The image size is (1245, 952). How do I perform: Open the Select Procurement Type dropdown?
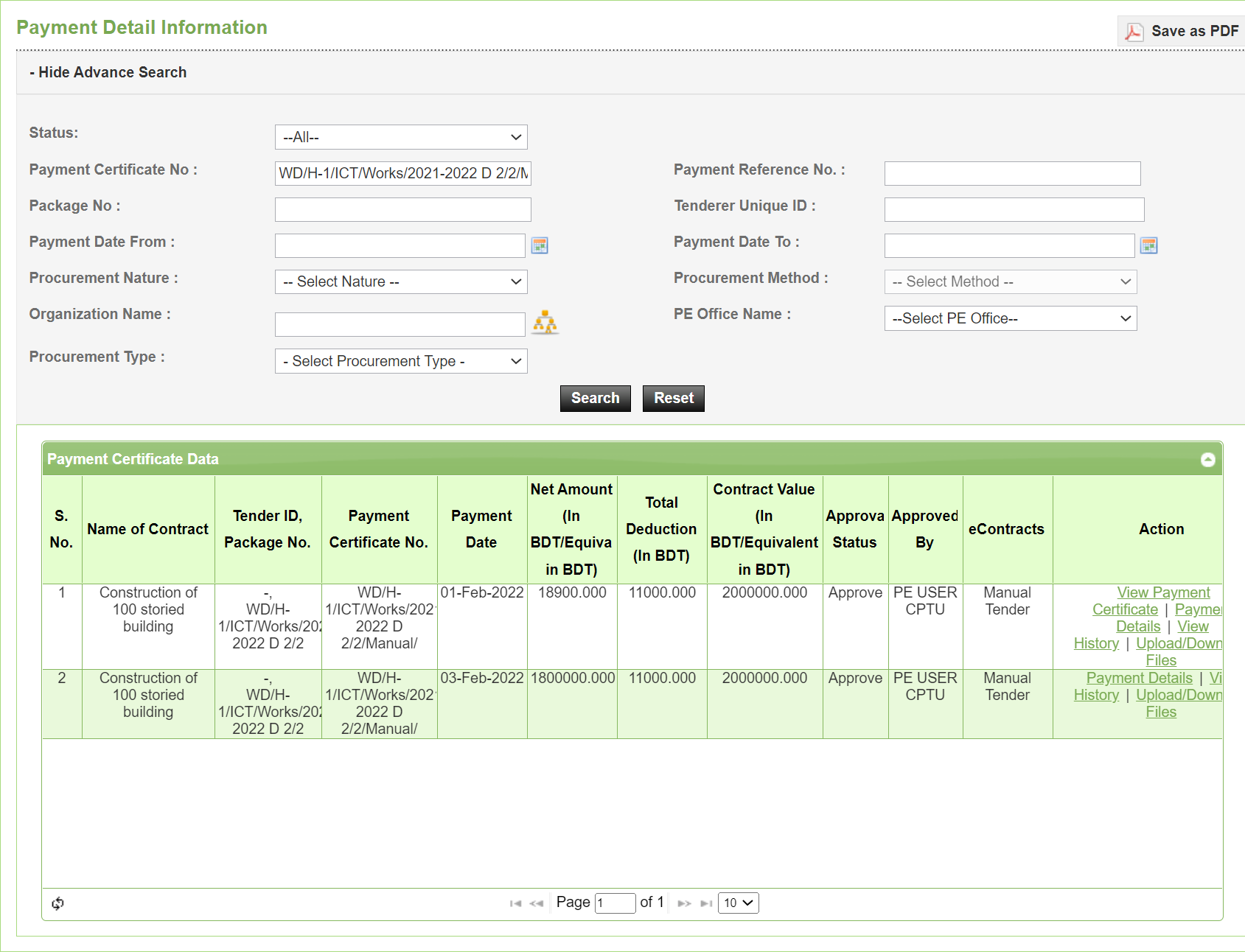[x=401, y=361]
